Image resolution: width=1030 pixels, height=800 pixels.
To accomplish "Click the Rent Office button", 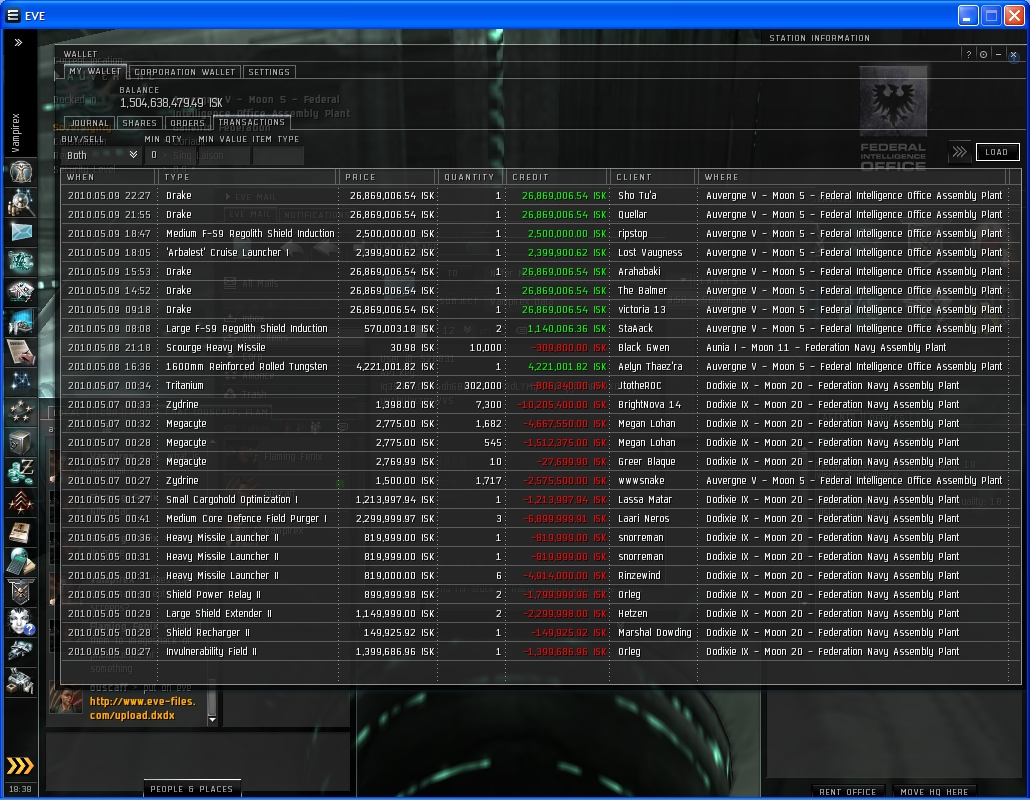I will point(847,791).
